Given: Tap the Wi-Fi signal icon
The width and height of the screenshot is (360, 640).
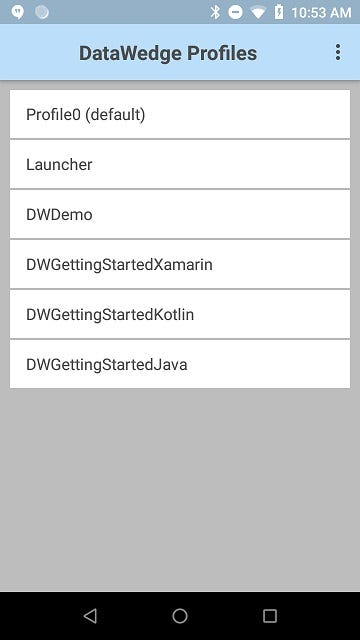Looking at the screenshot, I should (x=258, y=13).
